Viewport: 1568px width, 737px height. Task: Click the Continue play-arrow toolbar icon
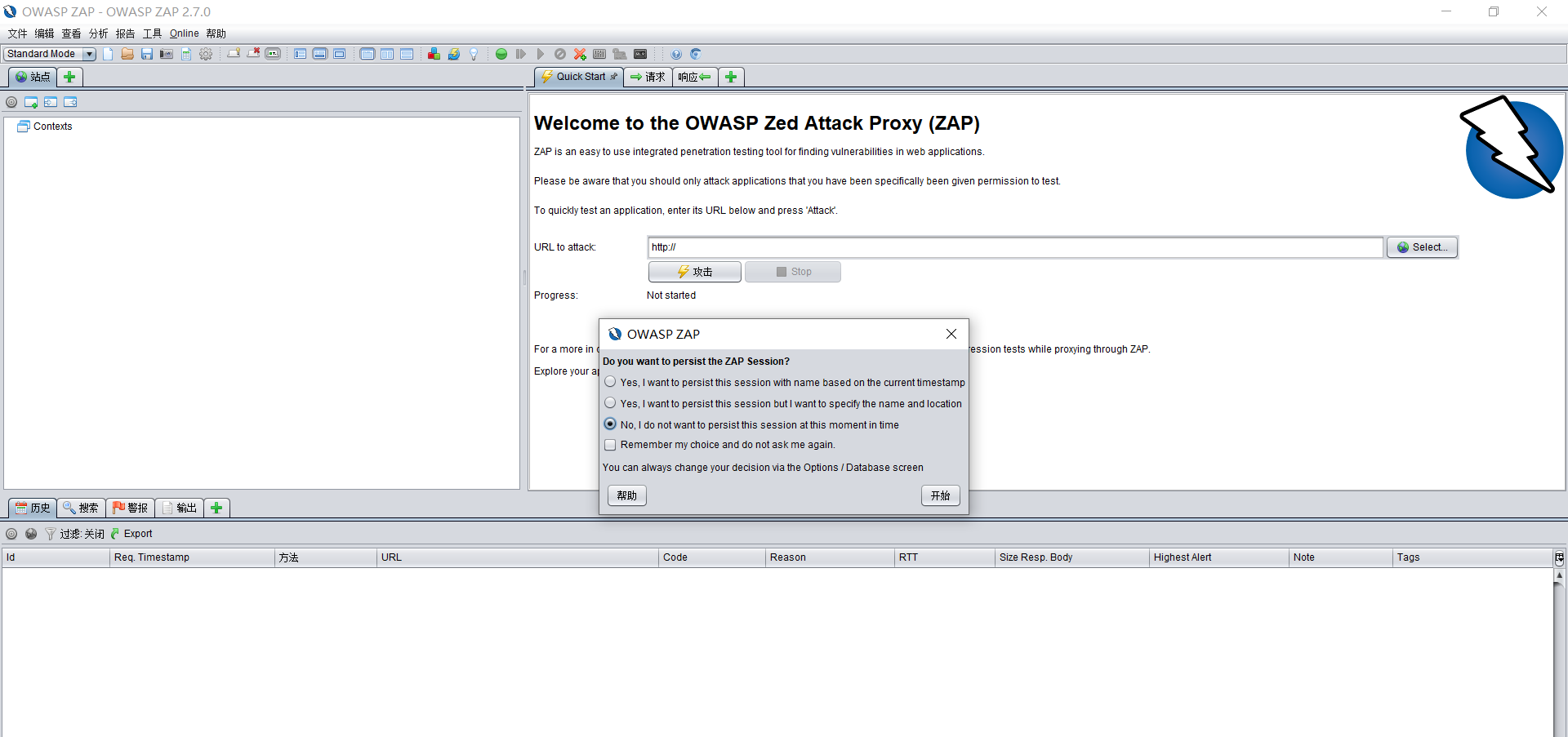pyautogui.click(x=541, y=54)
